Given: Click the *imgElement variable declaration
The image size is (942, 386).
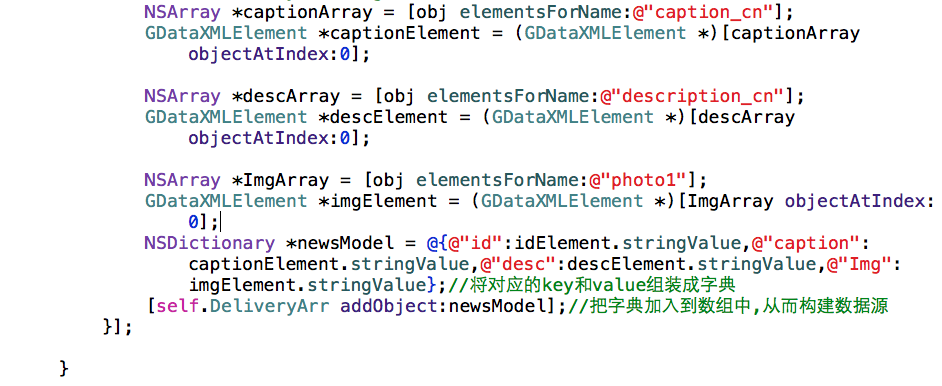Looking at the screenshot, I should coord(377,201).
